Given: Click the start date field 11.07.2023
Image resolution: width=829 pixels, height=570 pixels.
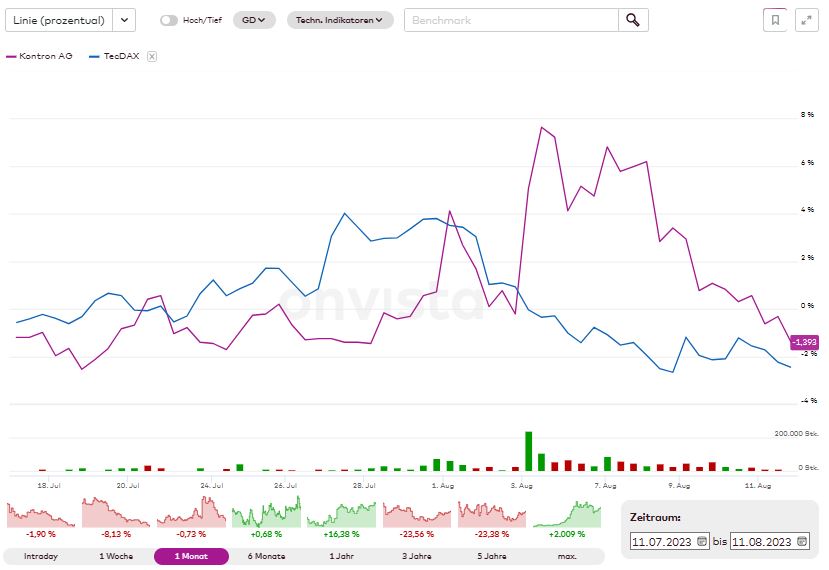Looking at the screenshot, I should pos(663,541).
